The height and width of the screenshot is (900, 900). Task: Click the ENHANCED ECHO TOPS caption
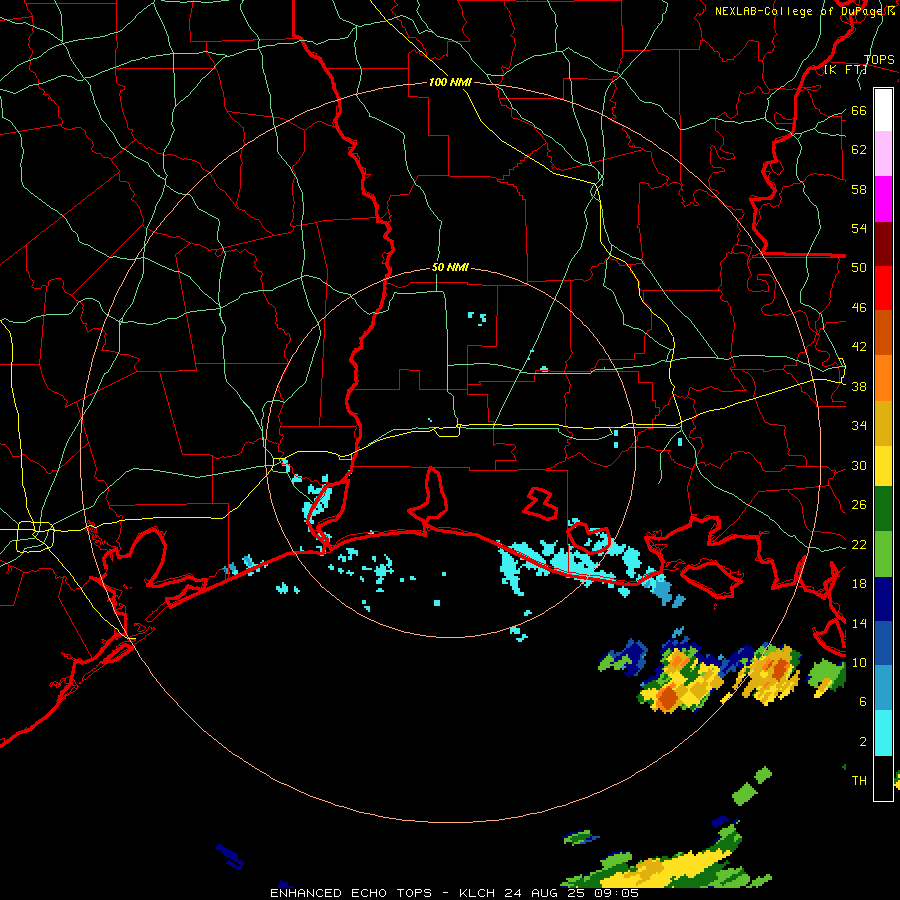coord(351,893)
